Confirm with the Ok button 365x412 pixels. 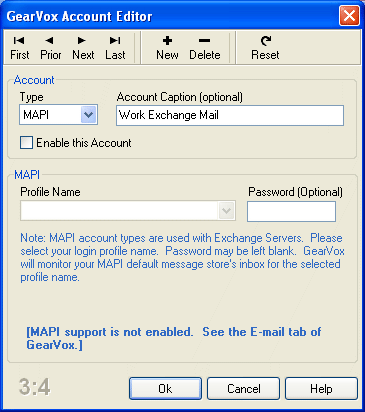pos(165,388)
